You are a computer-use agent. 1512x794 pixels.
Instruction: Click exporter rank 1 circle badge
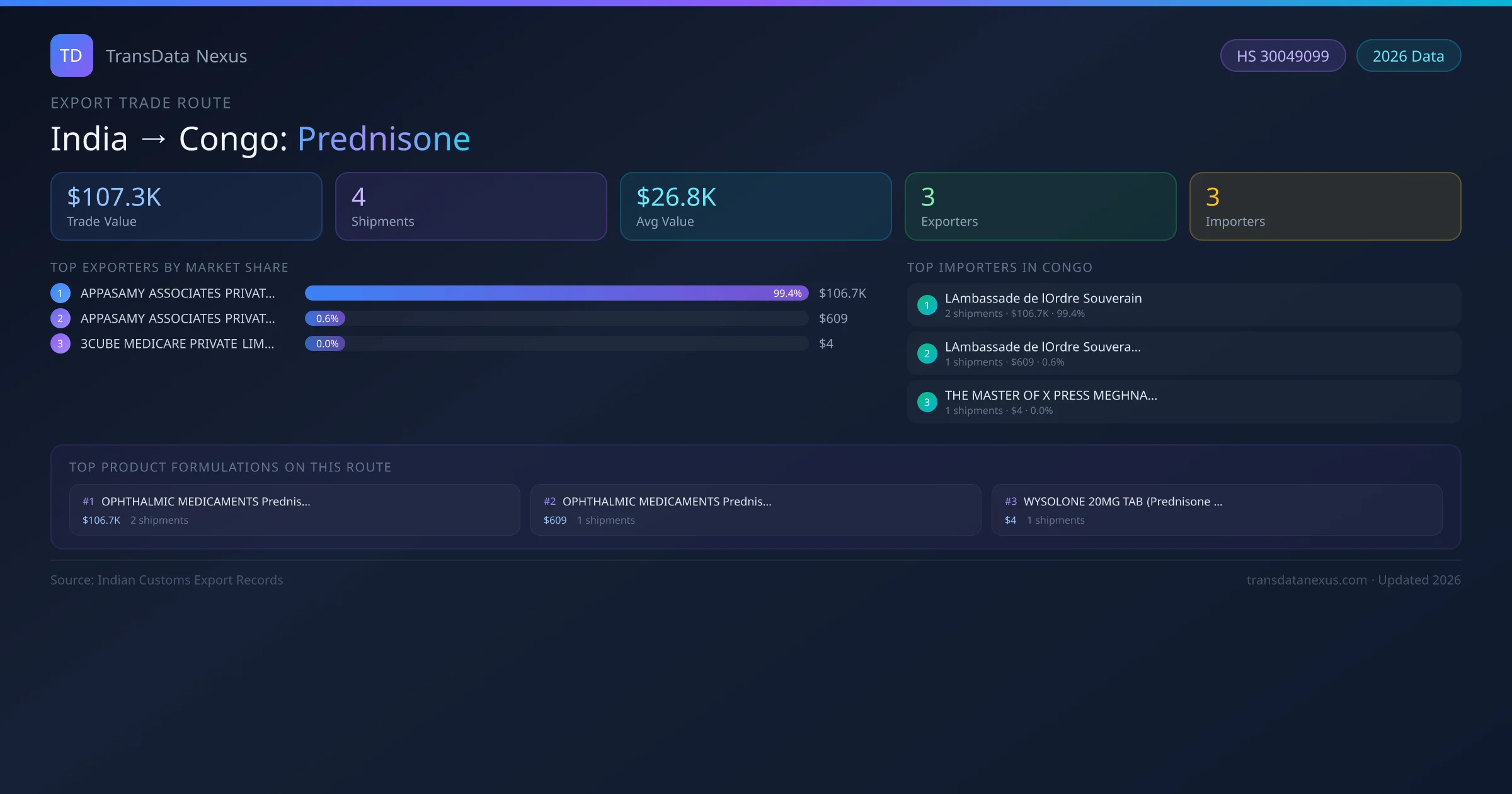pos(60,293)
